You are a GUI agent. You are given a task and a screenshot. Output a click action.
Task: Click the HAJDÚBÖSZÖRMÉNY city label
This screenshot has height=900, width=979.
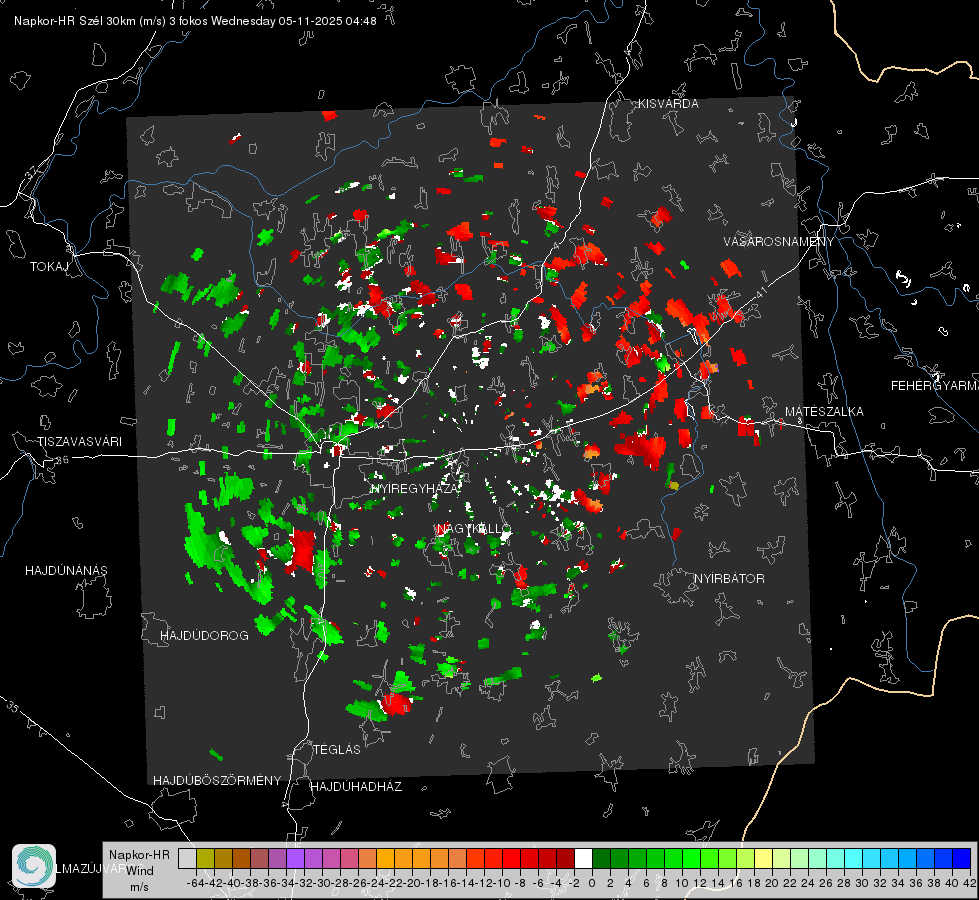(x=217, y=781)
